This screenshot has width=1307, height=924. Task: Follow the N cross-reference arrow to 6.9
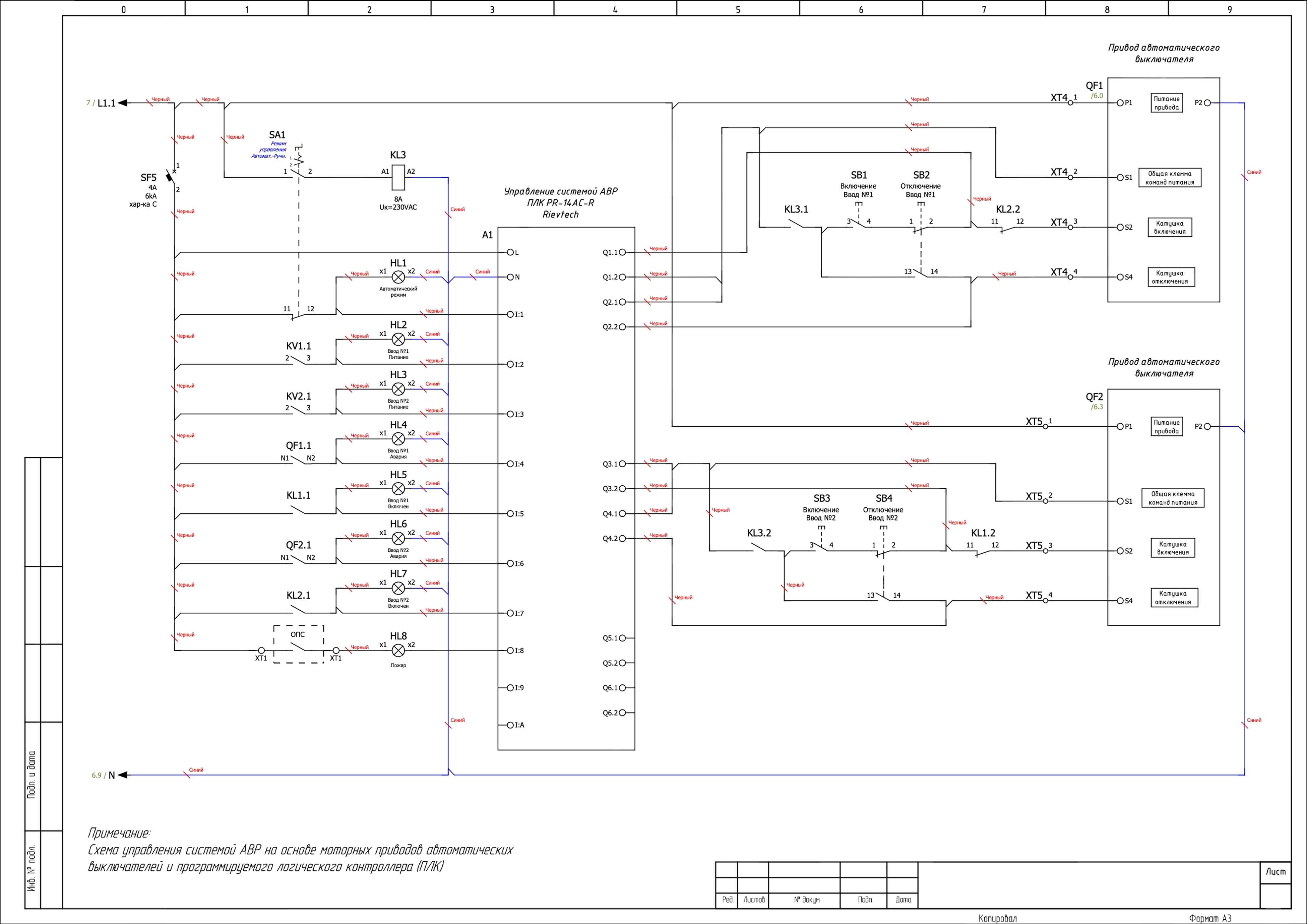[x=122, y=775]
